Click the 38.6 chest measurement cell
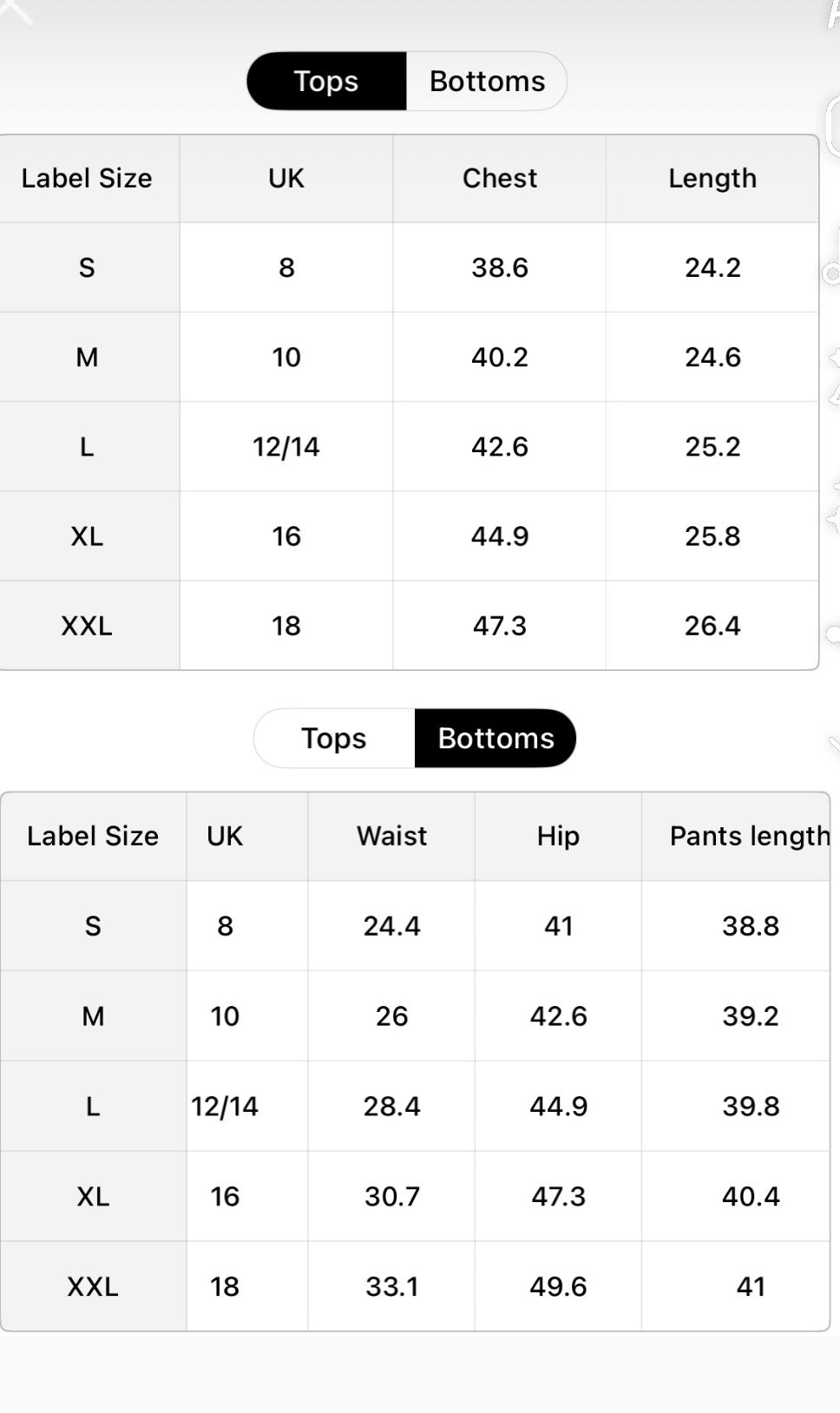This screenshot has height=1413, width=840. coord(500,268)
